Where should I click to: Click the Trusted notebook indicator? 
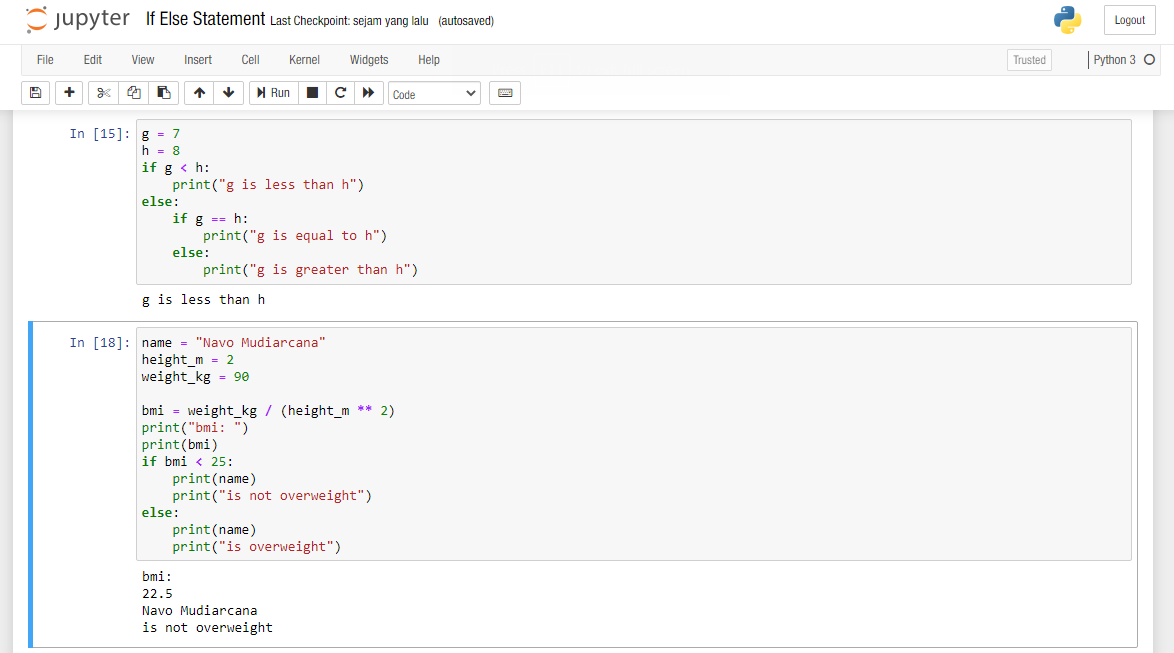pyautogui.click(x=1029, y=59)
